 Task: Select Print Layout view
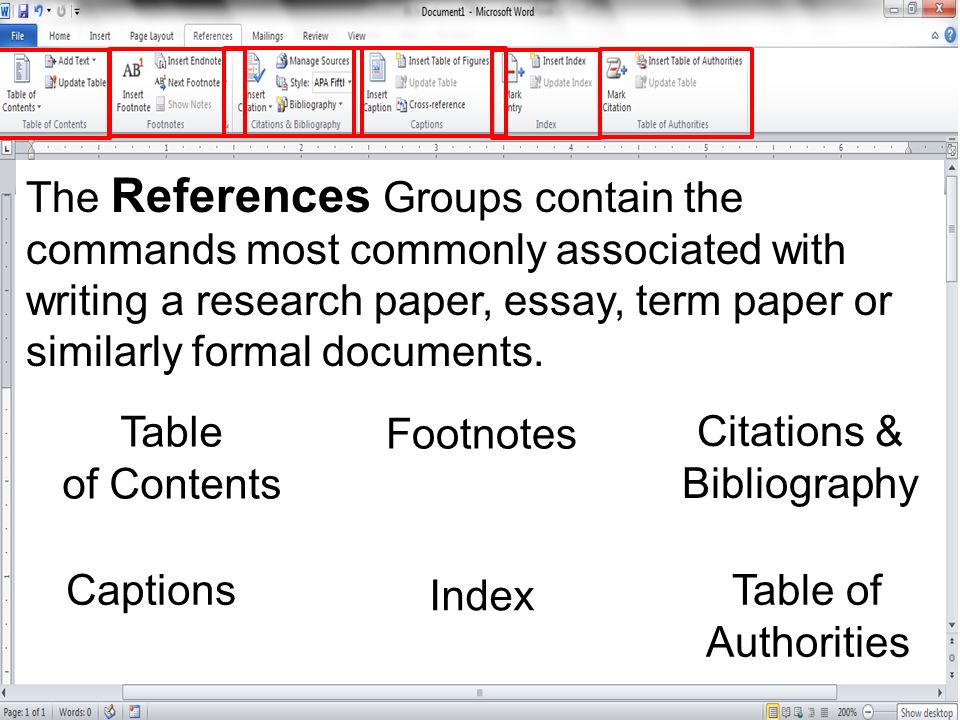773,712
